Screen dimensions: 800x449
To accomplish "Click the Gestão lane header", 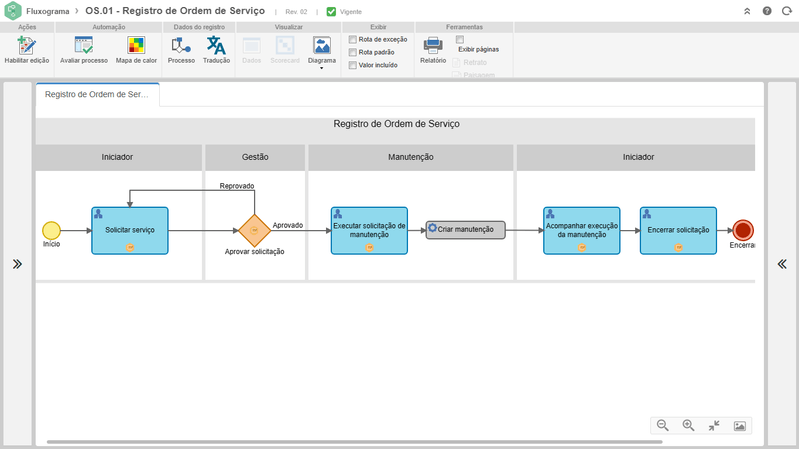I will (255, 157).
